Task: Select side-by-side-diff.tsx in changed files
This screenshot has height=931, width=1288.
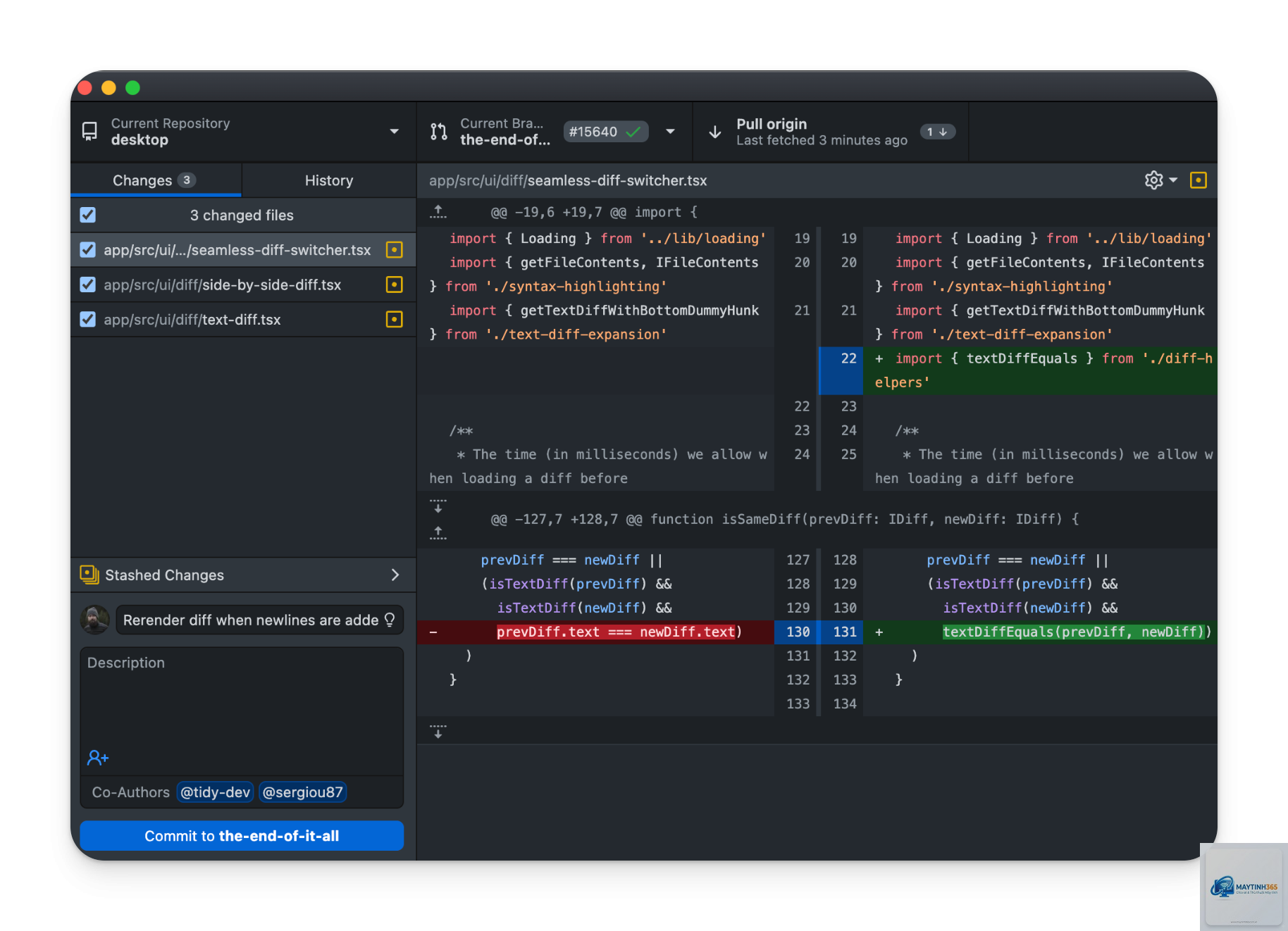Action: click(243, 285)
